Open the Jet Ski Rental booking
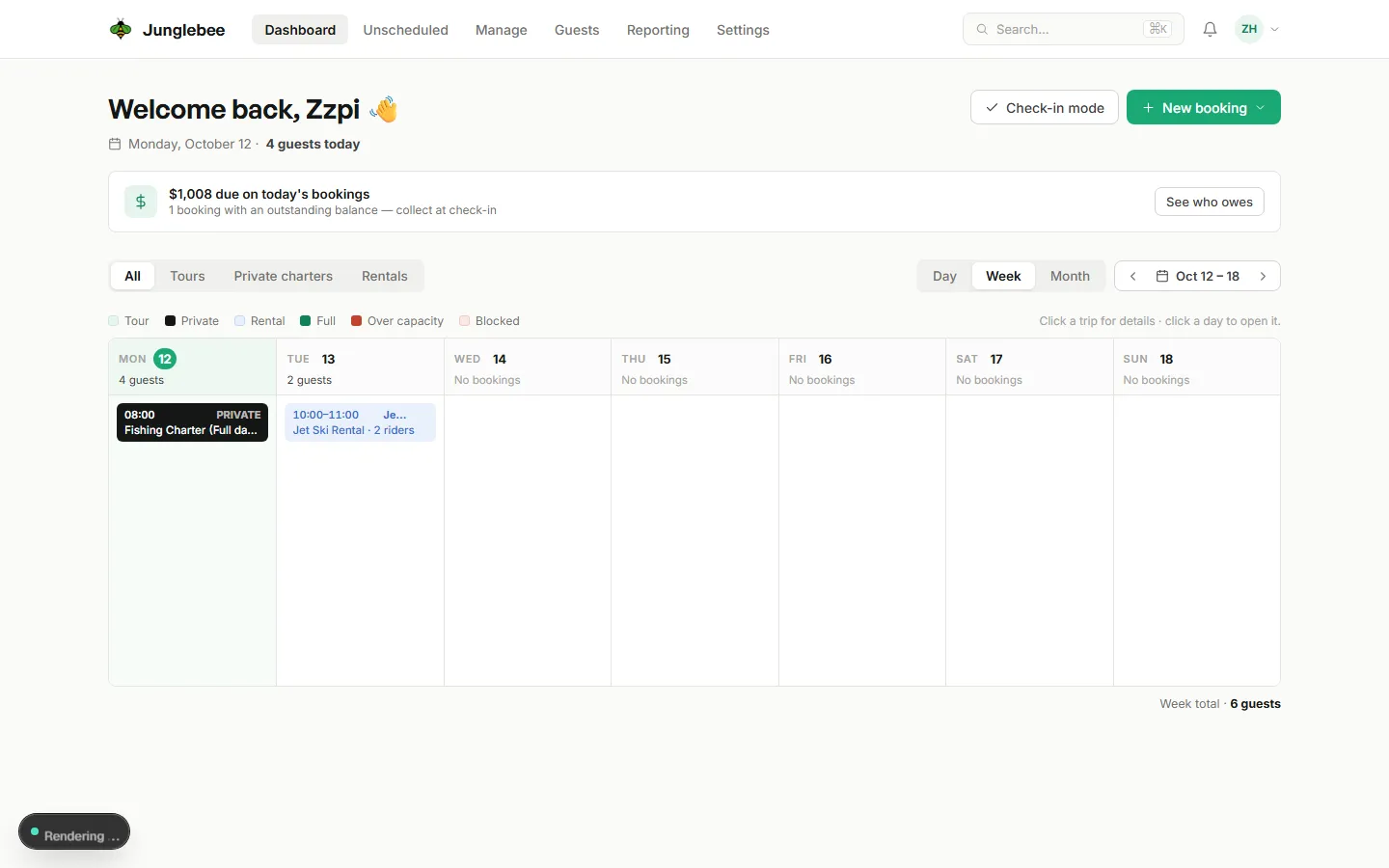 point(360,422)
